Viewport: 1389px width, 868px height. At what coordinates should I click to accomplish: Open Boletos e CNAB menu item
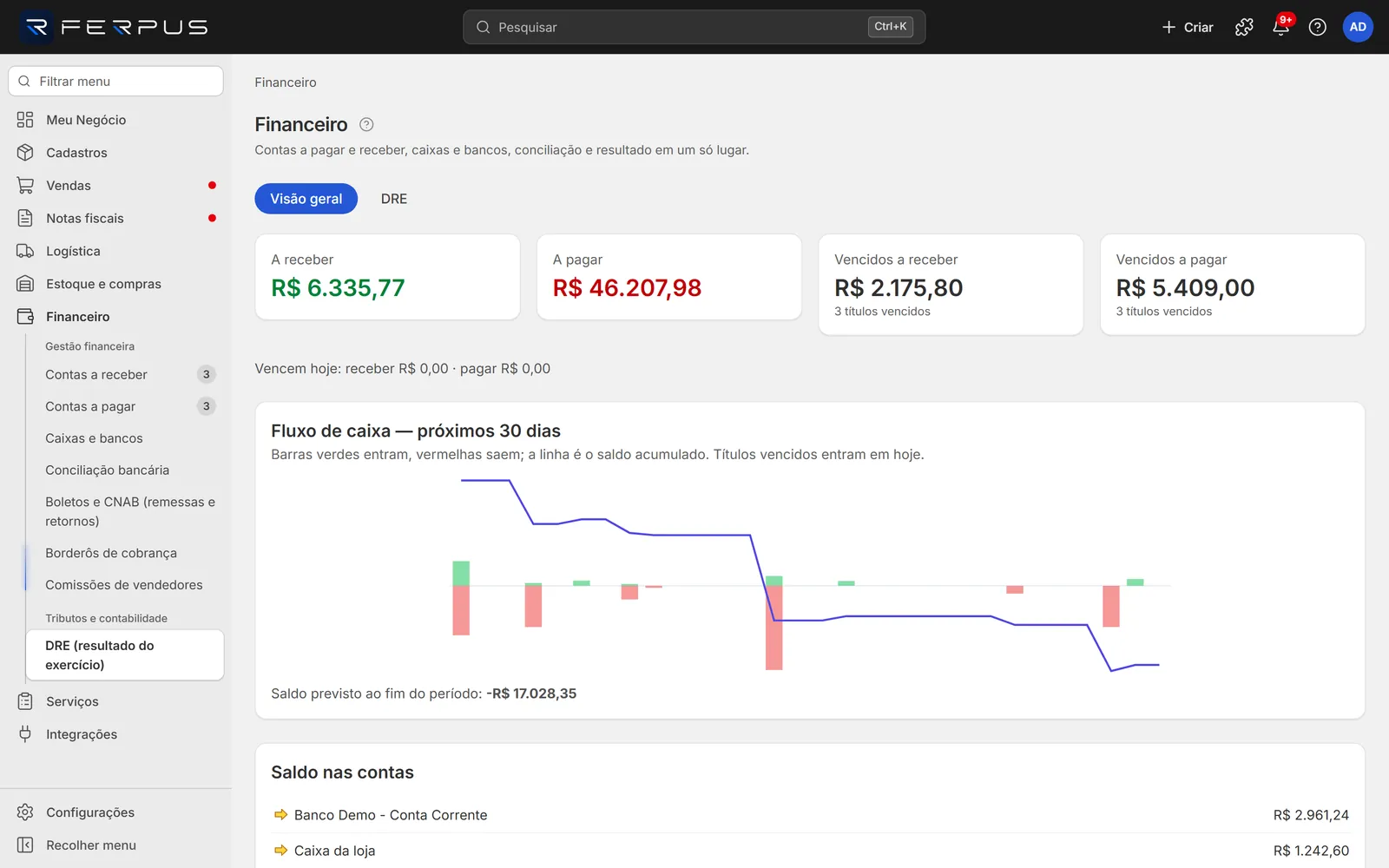126,511
